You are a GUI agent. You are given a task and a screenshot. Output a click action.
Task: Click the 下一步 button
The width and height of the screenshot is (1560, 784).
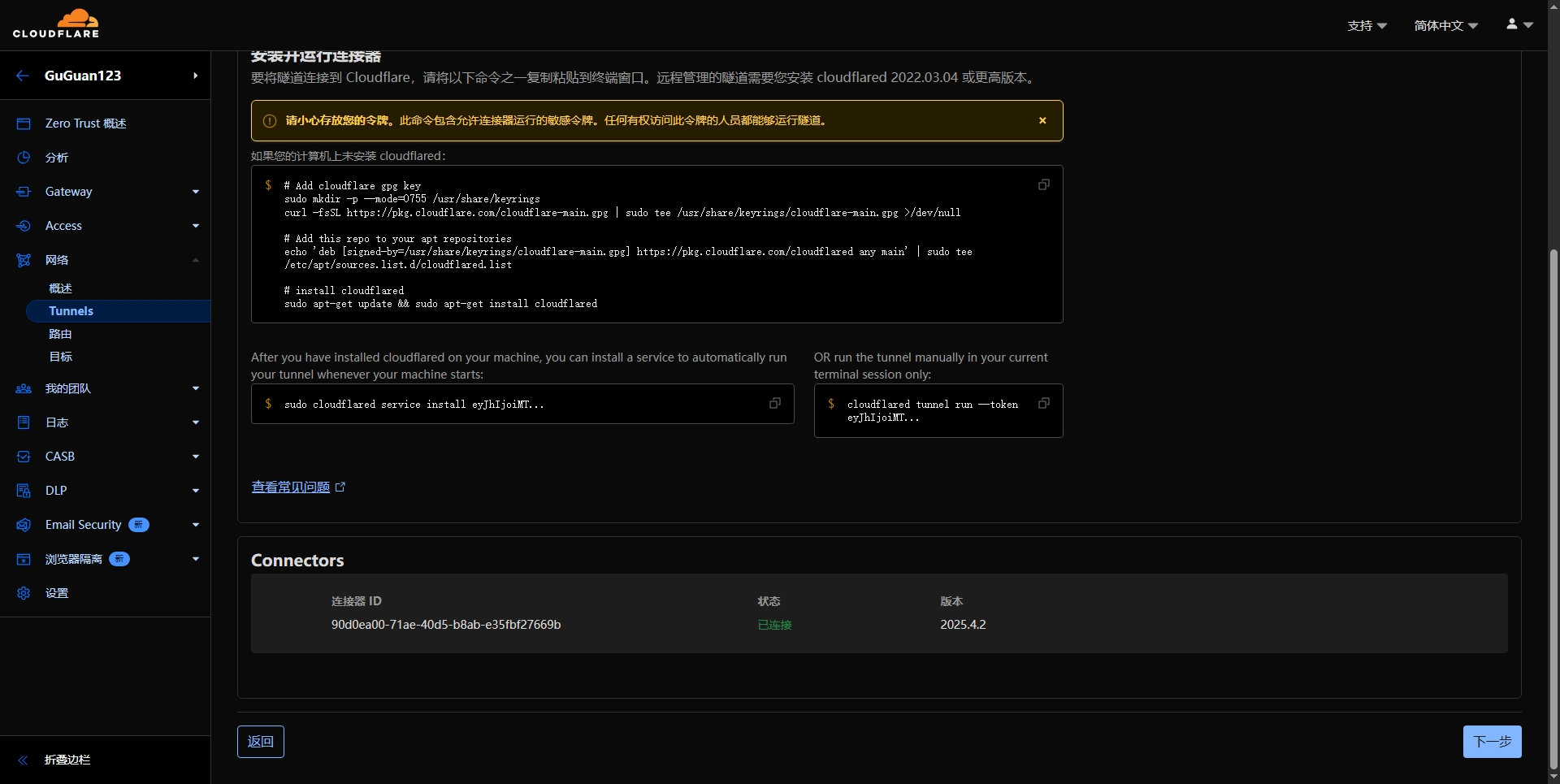(x=1492, y=742)
